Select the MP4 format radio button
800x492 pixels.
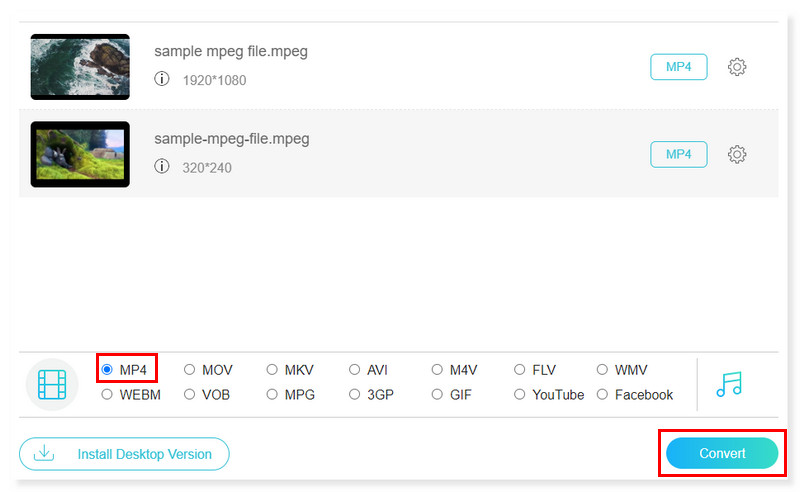pos(107,370)
